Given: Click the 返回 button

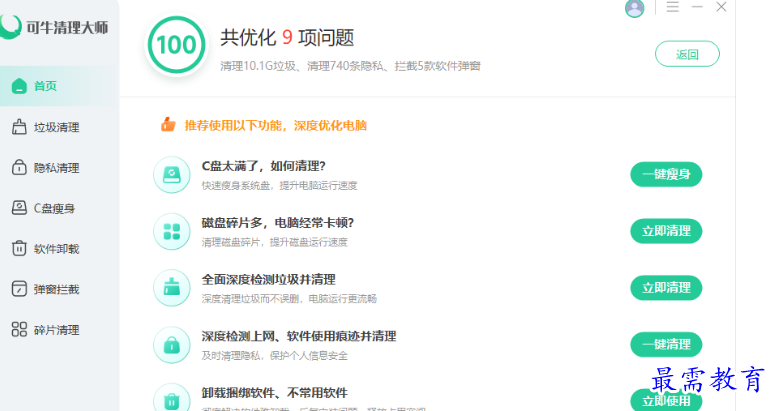Looking at the screenshot, I should click(687, 54).
